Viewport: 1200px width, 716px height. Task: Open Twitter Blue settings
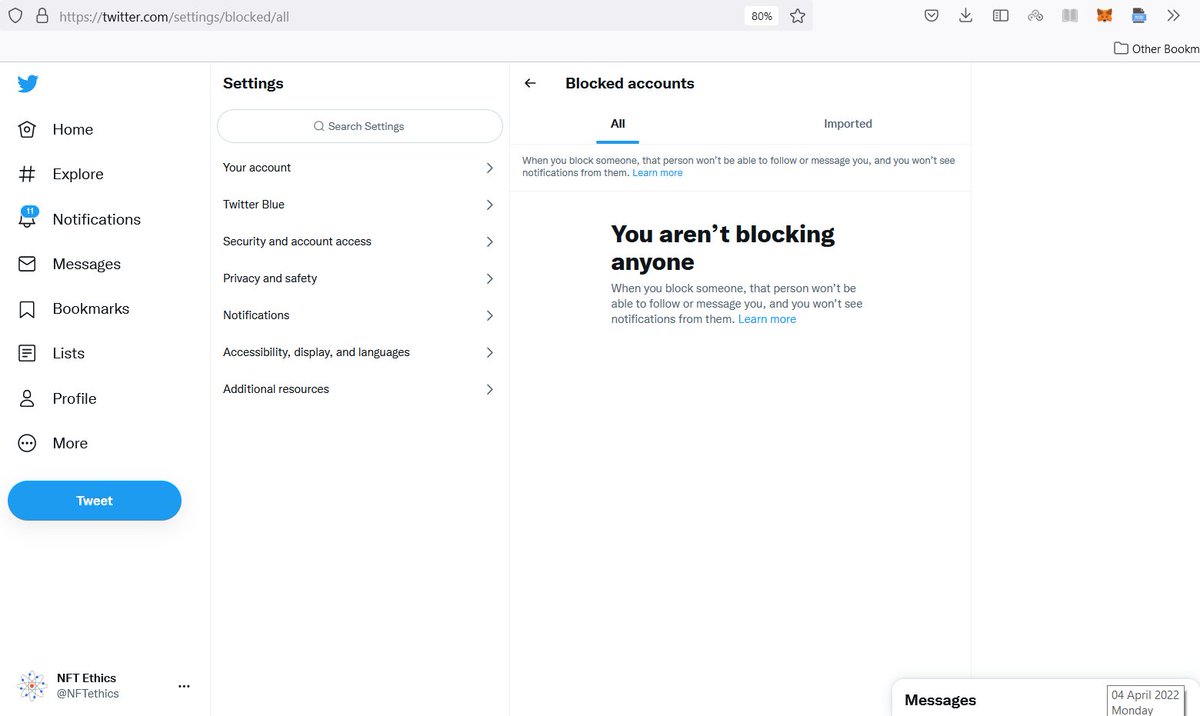pyautogui.click(x=360, y=205)
